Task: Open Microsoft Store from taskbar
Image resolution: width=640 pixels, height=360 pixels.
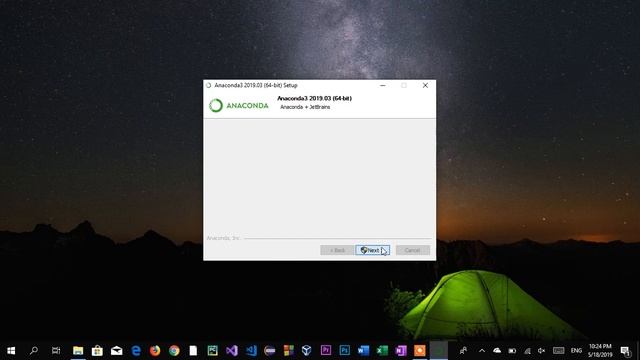Action: 97,350
